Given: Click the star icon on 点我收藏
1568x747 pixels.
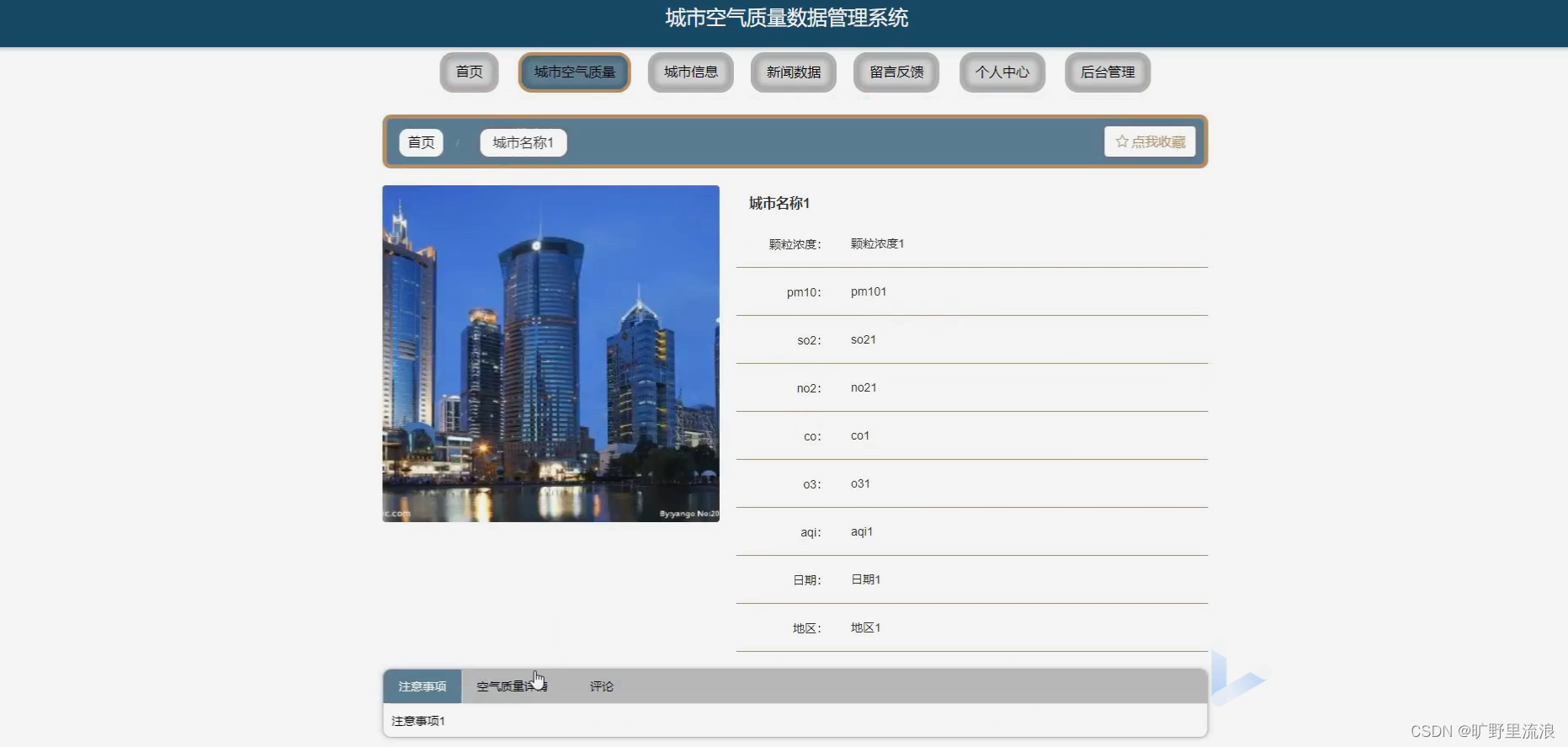Looking at the screenshot, I should [x=1121, y=141].
